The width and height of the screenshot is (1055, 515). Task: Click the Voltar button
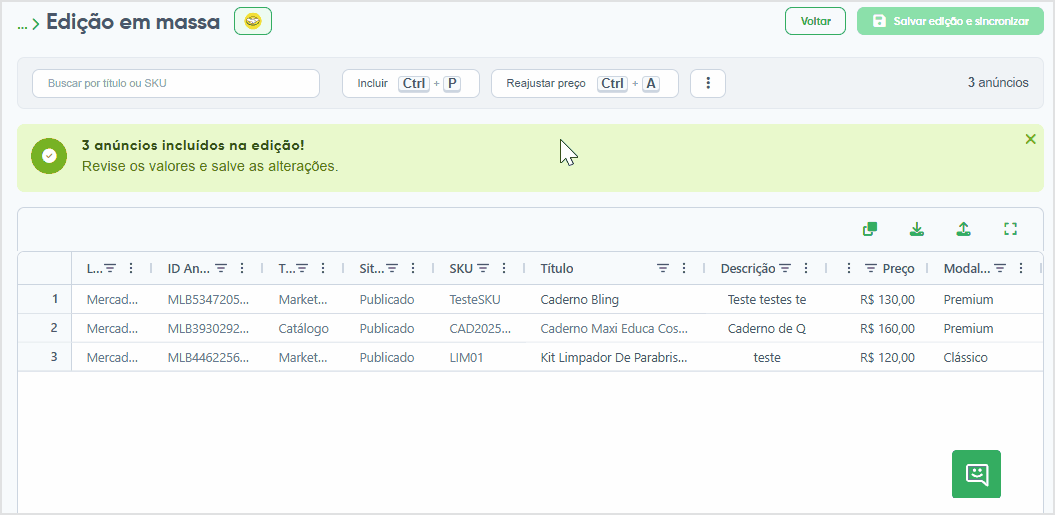(815, 22)
